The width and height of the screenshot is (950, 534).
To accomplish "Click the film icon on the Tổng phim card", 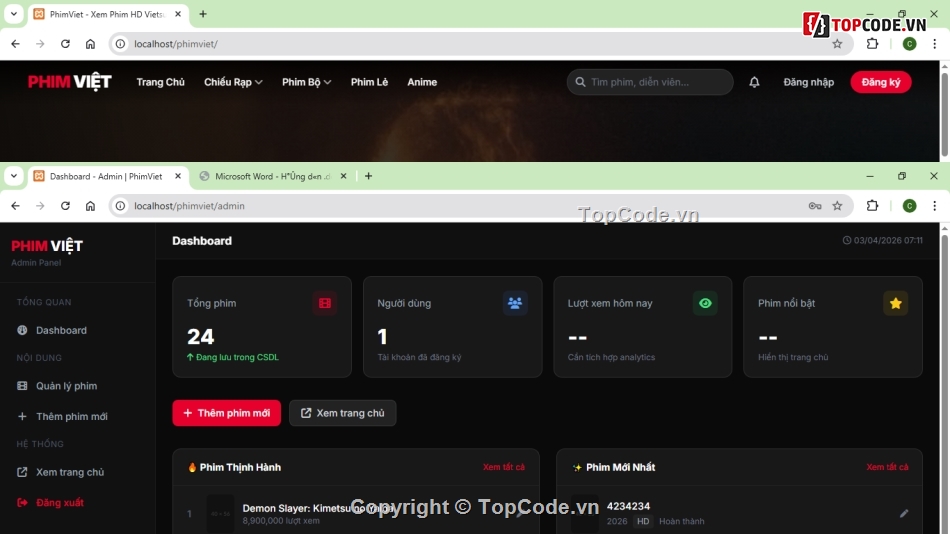I will tap(325, 303).
